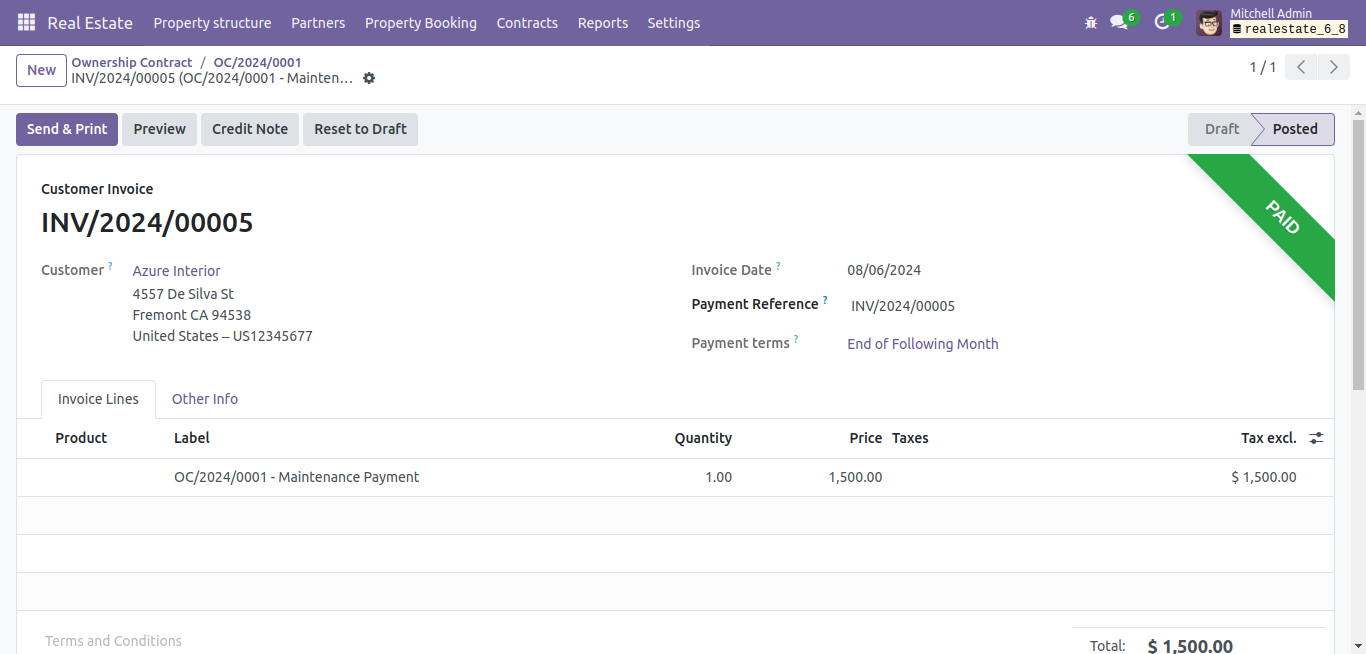Open Azure Interior customer link
The width and height of the screenshot is (1366, 654).
177,271
